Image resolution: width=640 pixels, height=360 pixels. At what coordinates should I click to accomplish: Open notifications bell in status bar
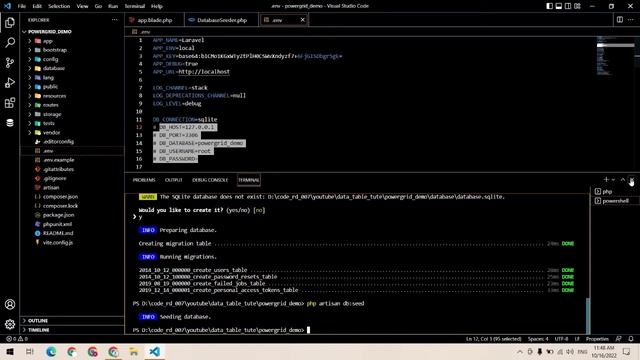point(631,339)
